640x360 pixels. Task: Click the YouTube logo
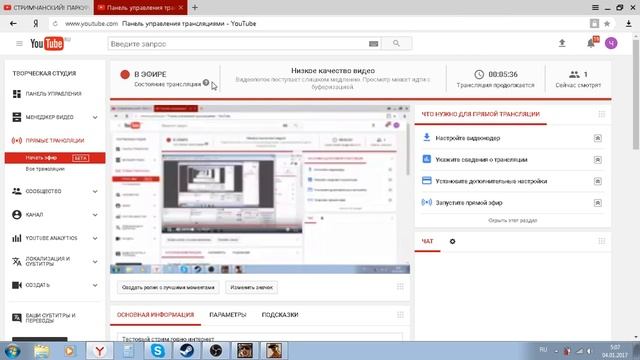tap(47, 43)
